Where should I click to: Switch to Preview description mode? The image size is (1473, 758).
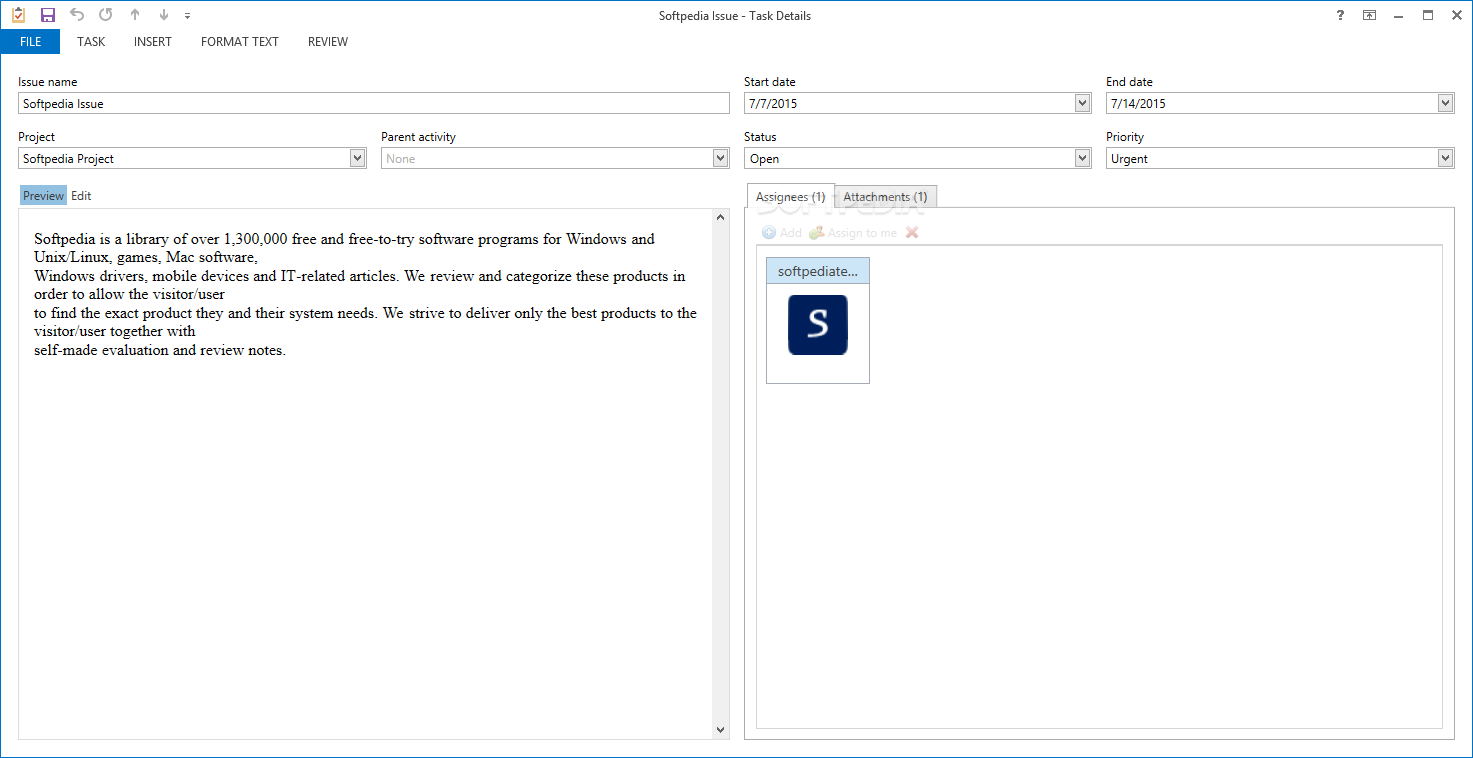point(43,196)
